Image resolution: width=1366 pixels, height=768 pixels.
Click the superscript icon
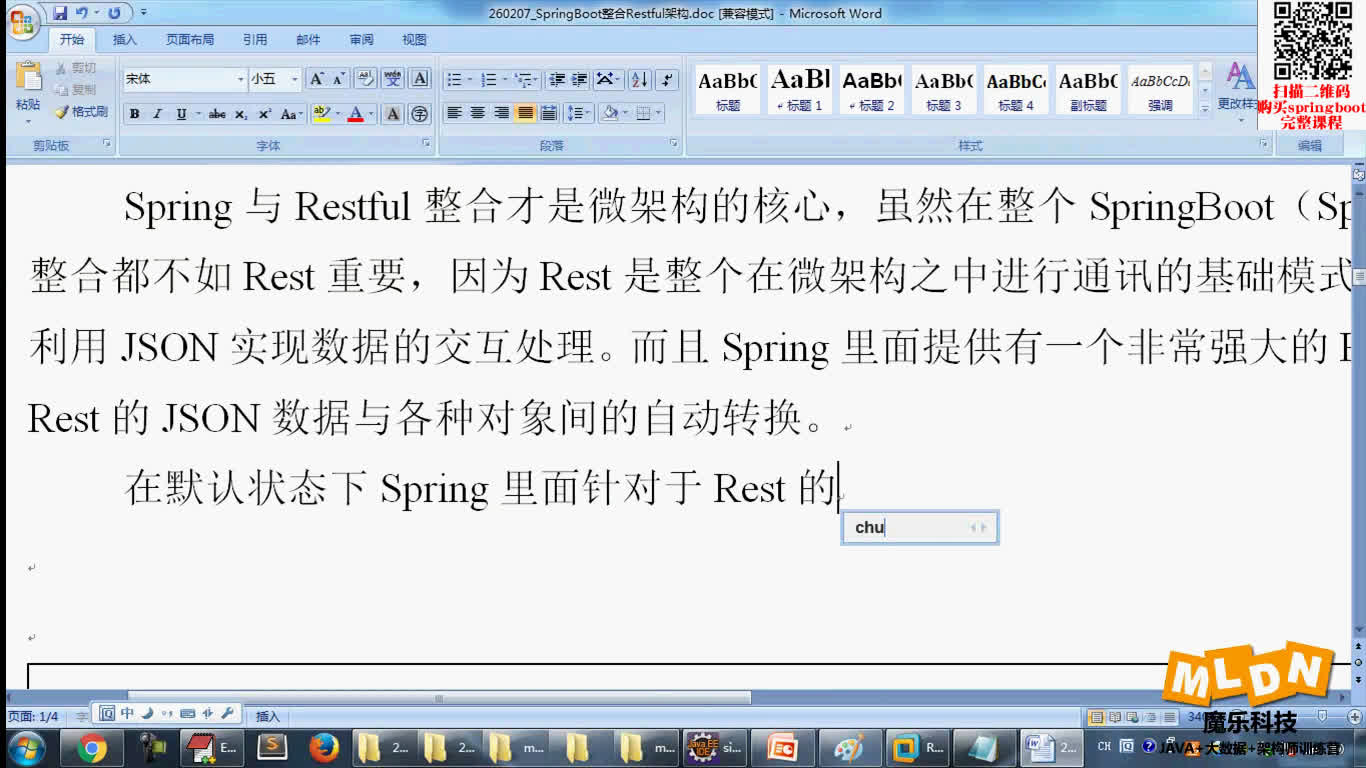pyautogui.click(x=264, y=113)
